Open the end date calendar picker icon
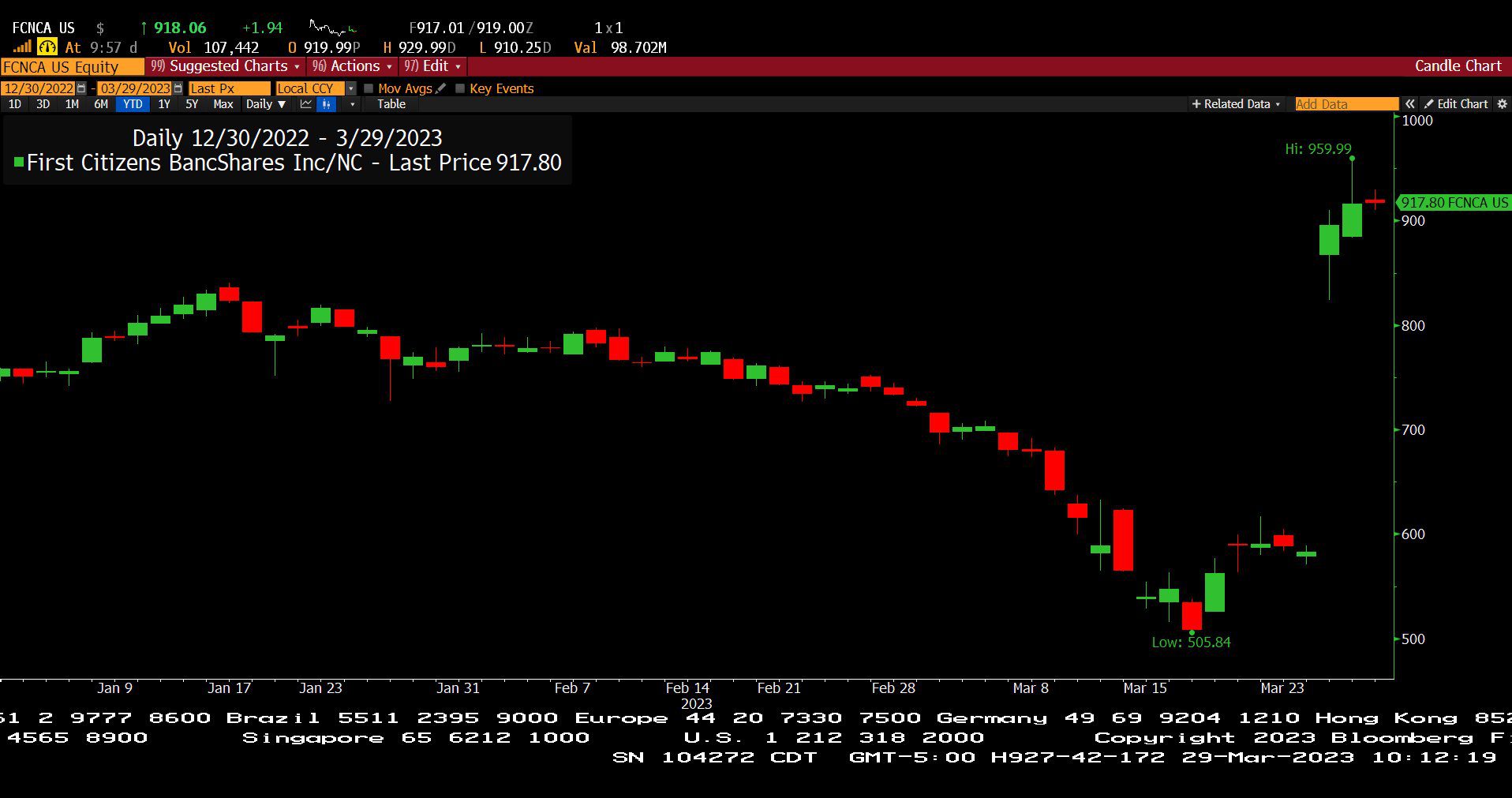The image size is (1512, 798). click(x=178, y=88)
